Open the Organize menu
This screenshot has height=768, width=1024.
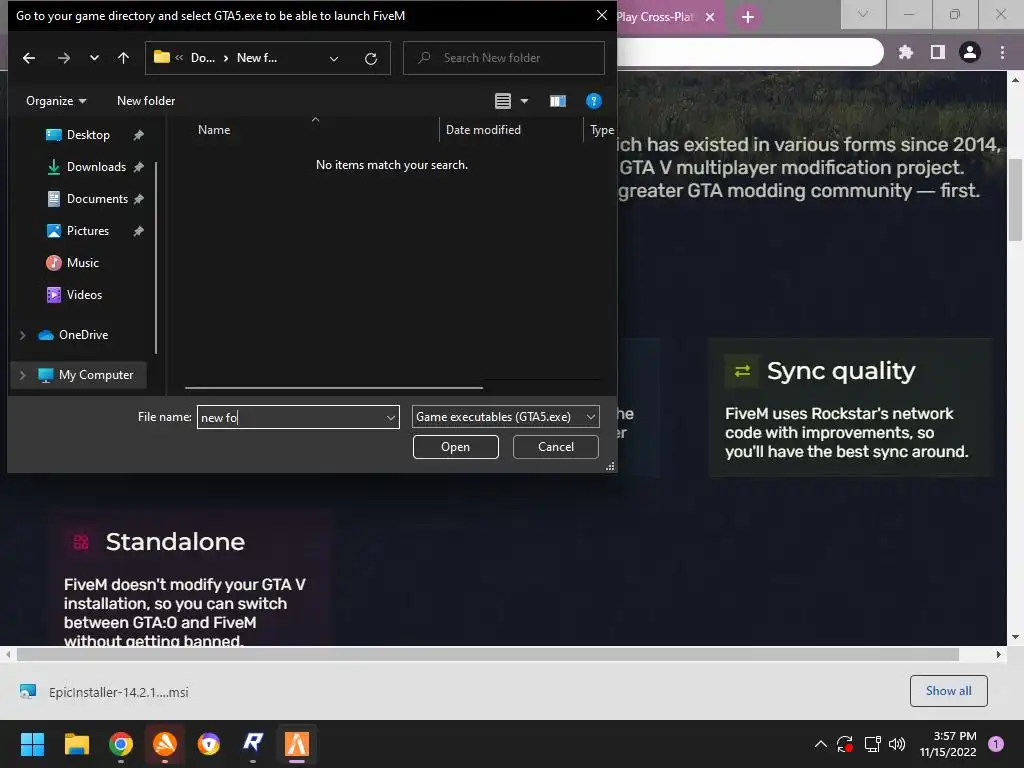point(56,101)
